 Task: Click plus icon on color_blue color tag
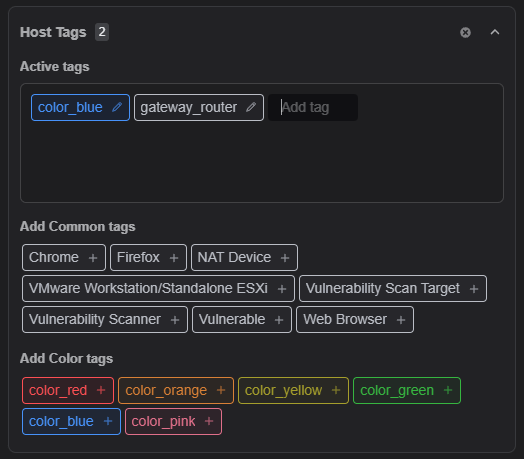108,421
